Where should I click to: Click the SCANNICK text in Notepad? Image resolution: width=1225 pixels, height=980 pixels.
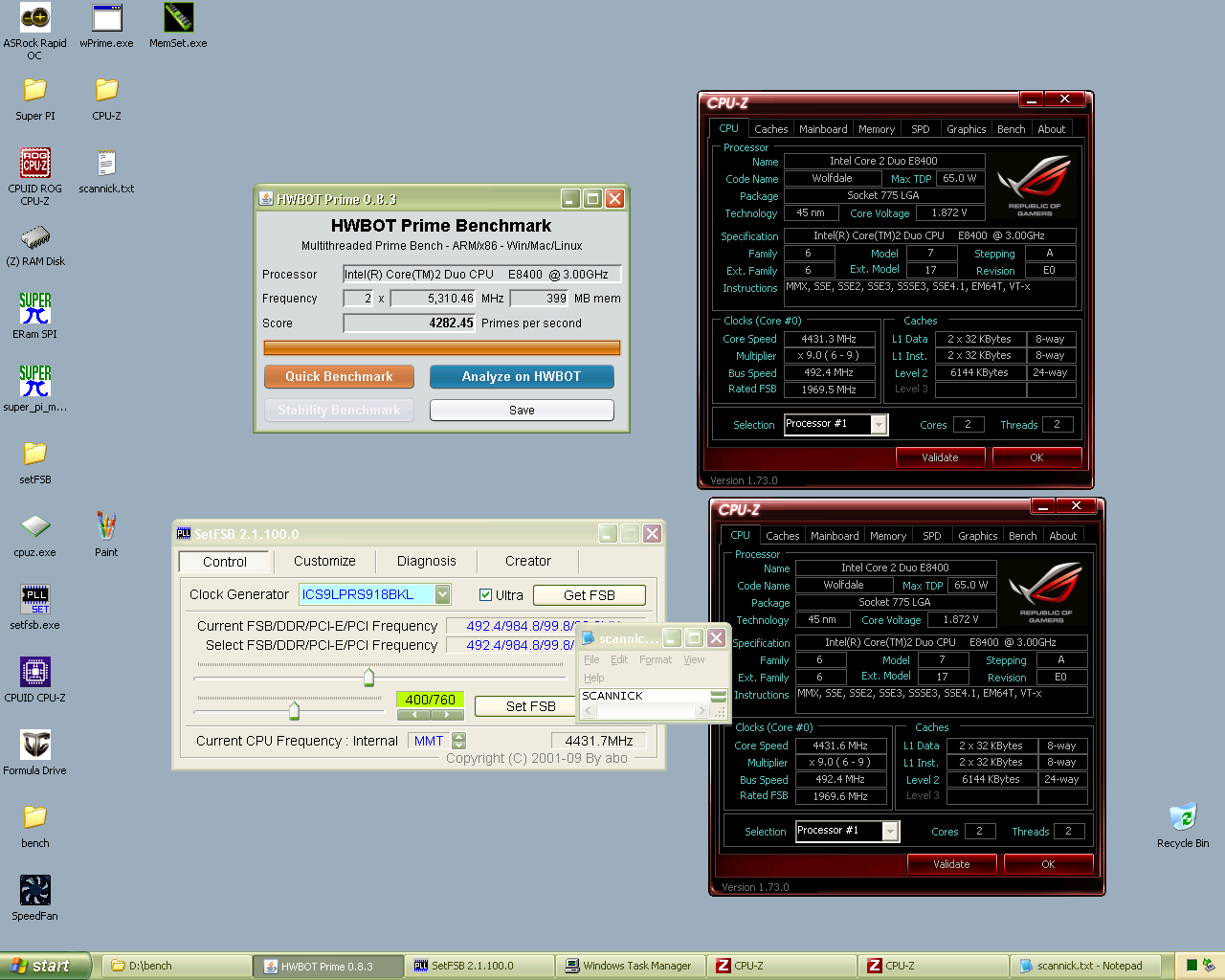pyautogui.click(x=612, y=696)
